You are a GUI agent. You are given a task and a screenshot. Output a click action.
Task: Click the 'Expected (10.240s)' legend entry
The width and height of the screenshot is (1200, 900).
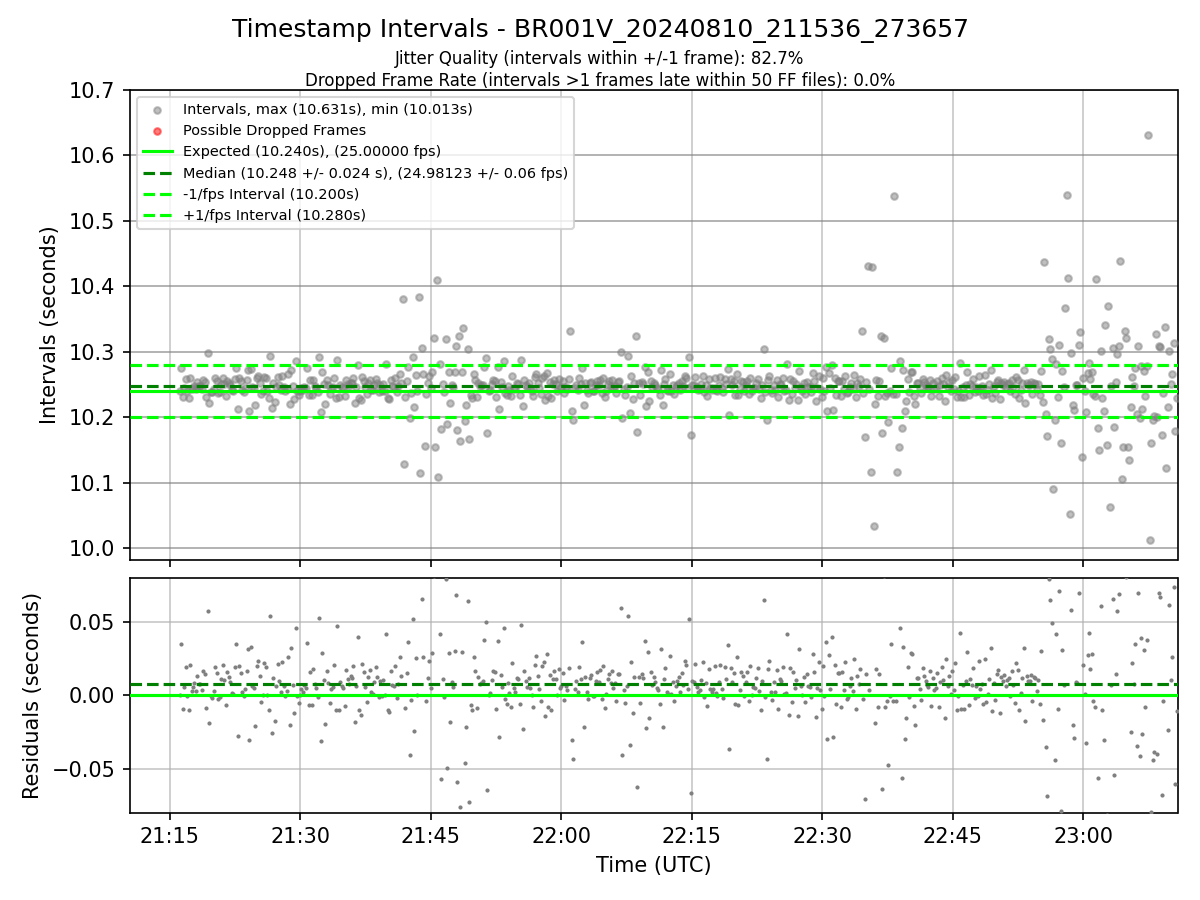[312, 151]
